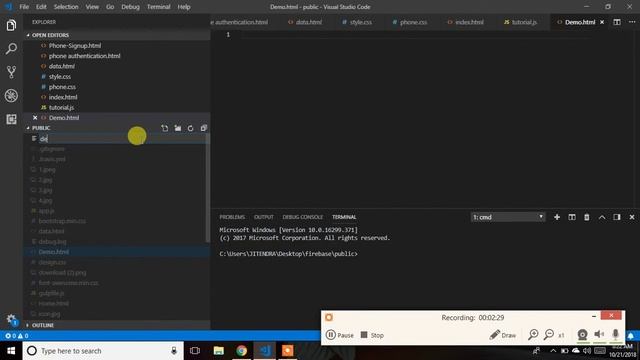640x360 pixels.
Task: Switch to the style.css editor tab
Action: tap(357, 22)
